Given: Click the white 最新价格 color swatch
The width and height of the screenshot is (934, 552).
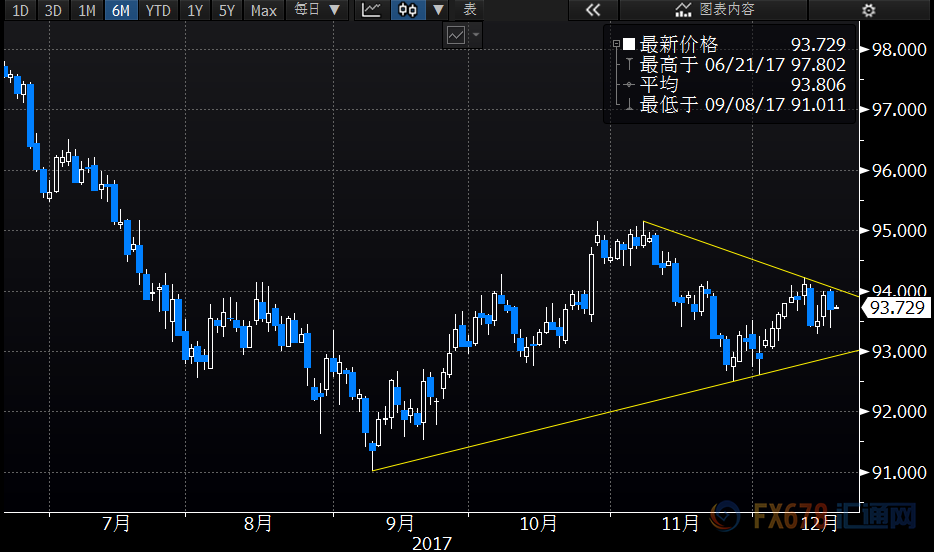Looking at the screenshot, I should (x=629, y=44).
